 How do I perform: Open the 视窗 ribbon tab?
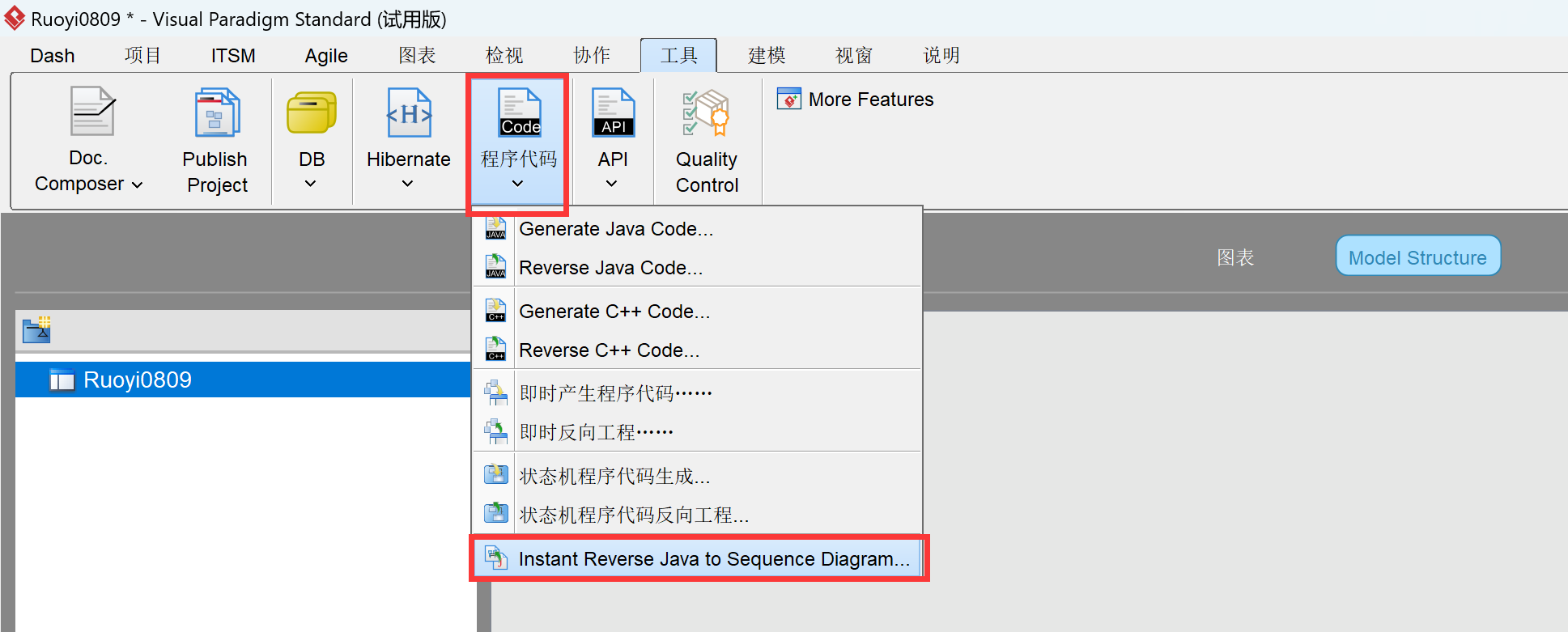click(854, 56)
